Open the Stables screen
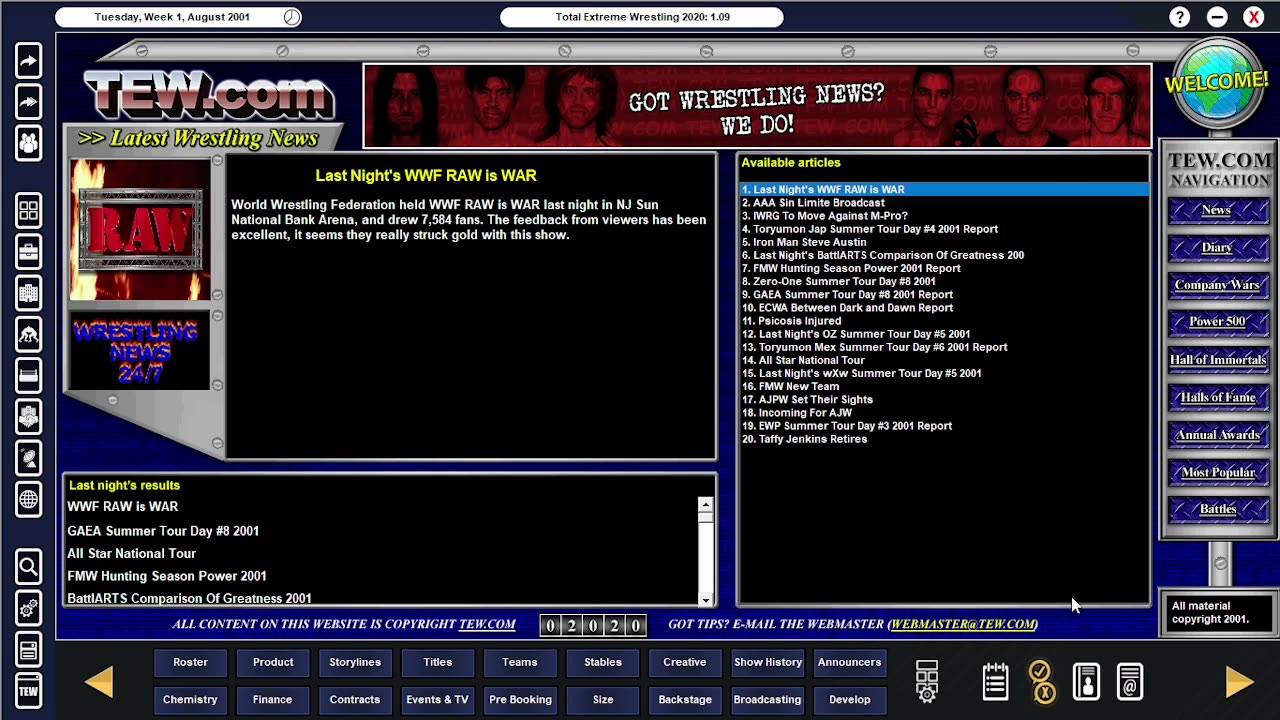The height and width of the screenshot is (720, 1280). 603,662
